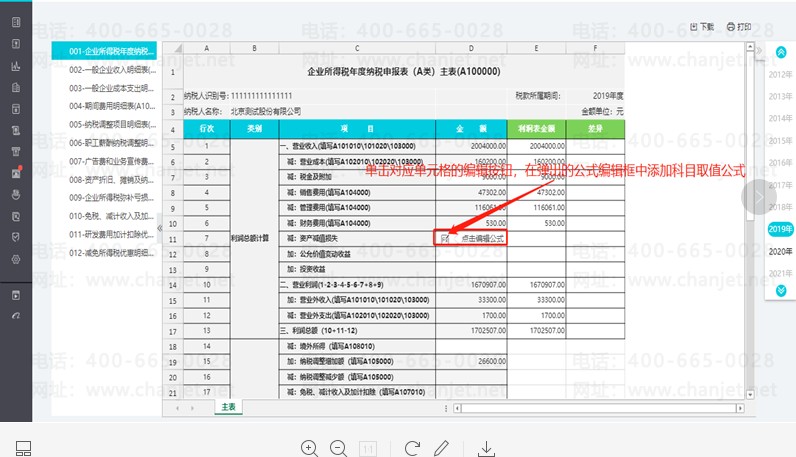Zoom in with the magnifier plus icon
This screenshot has width=796, height=457.
(309, 448)
